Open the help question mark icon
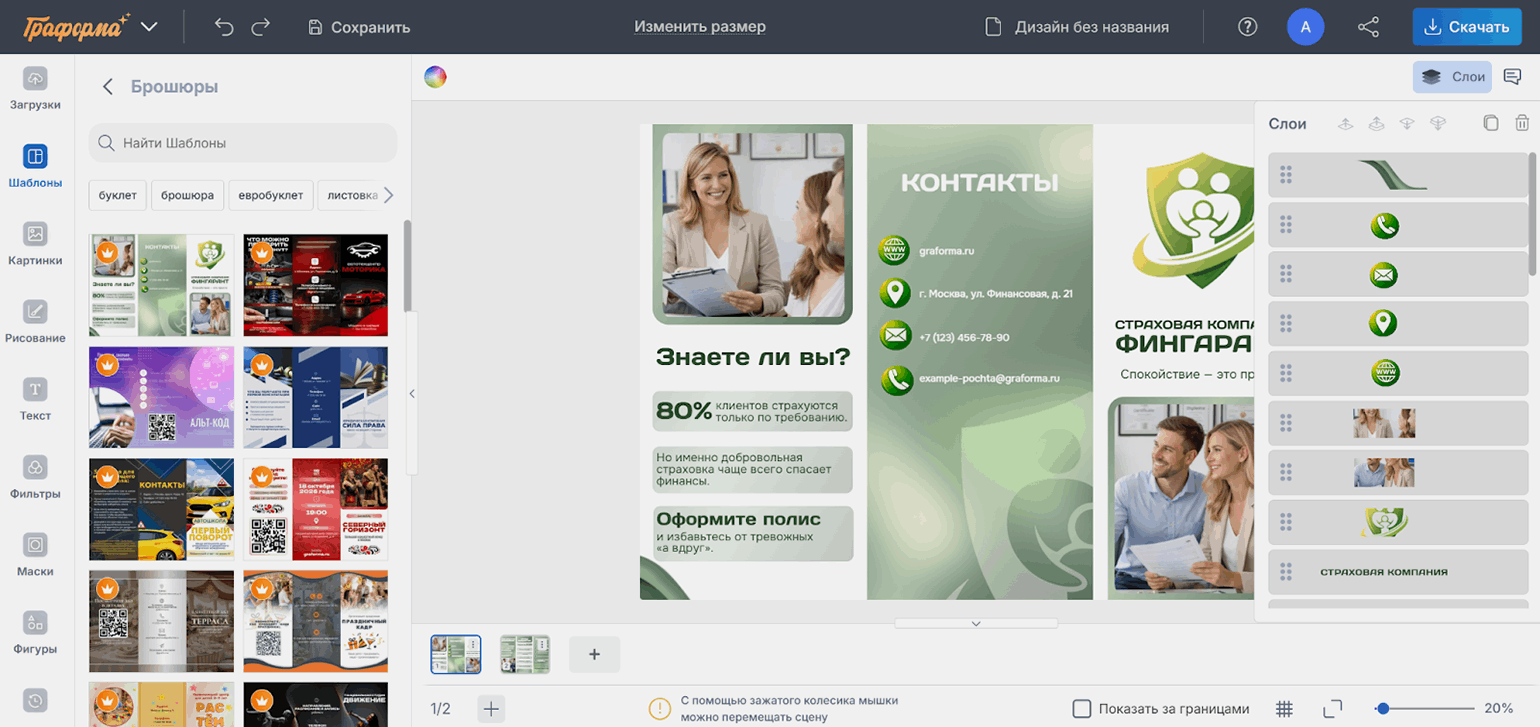 1247,27
